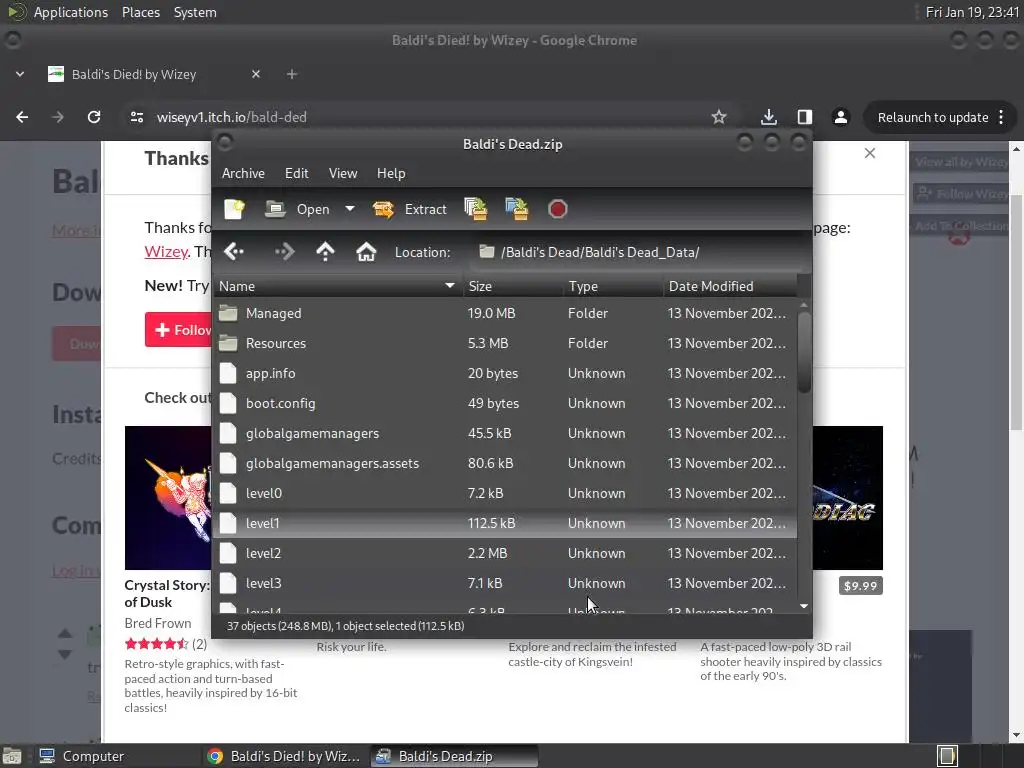Open the Help menu in archive manager
The image size is (1024, 768).
pyautogui.click(x=391, y=173)
